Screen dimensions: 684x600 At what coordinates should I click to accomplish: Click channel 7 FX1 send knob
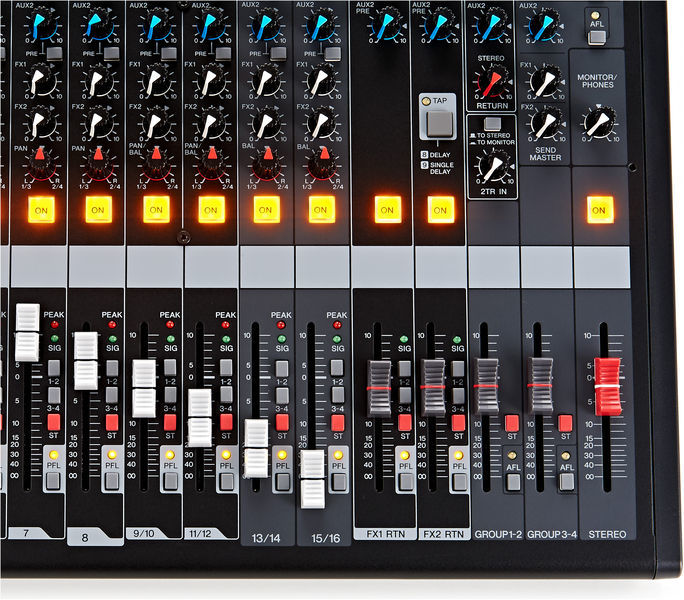41,81
